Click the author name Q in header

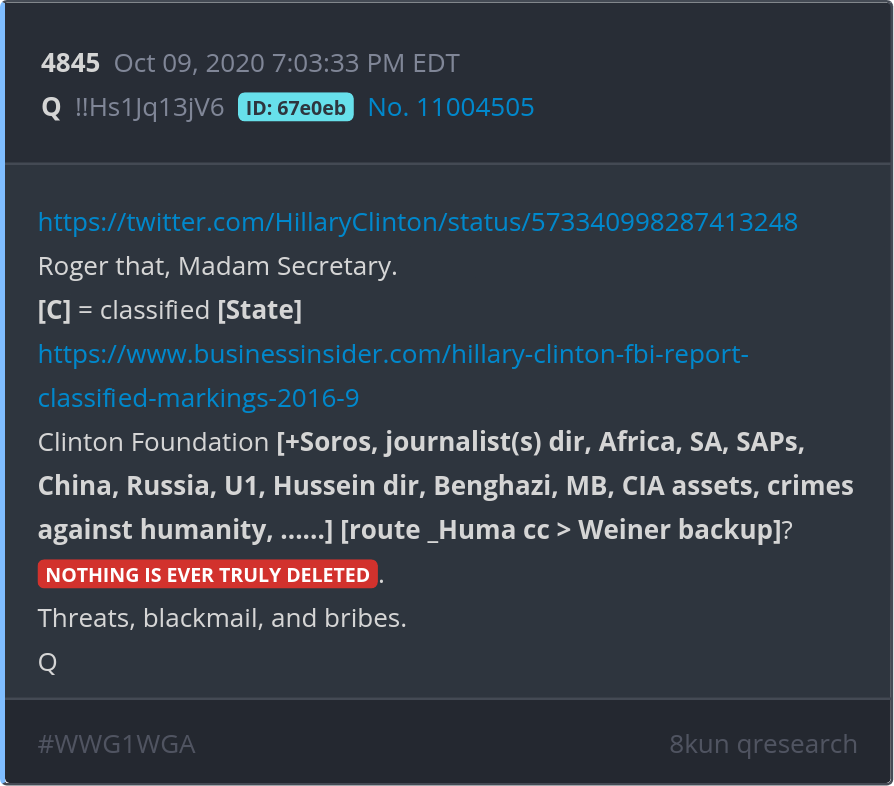(51, 107)
